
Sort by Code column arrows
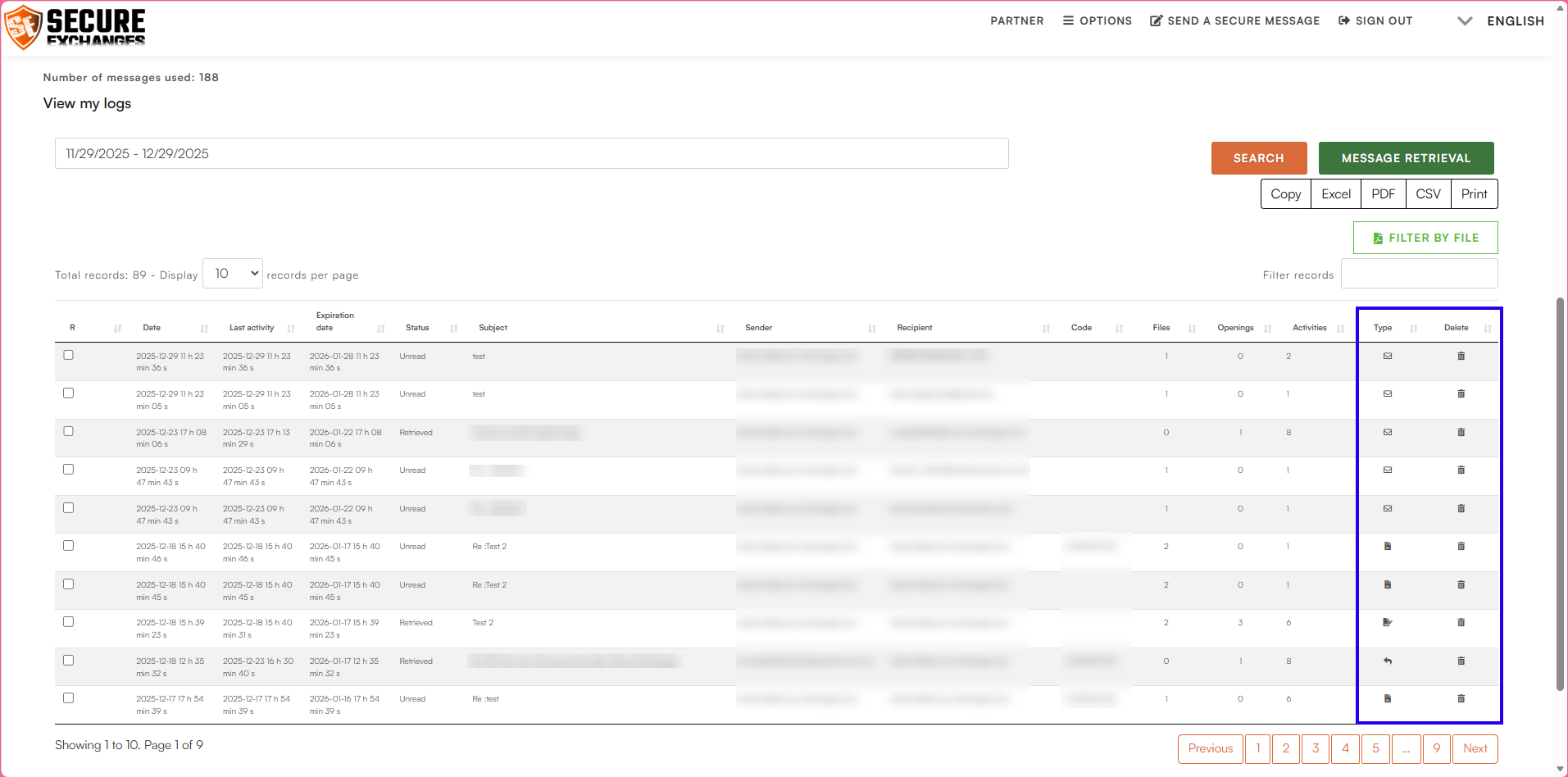pos(1120,329)
